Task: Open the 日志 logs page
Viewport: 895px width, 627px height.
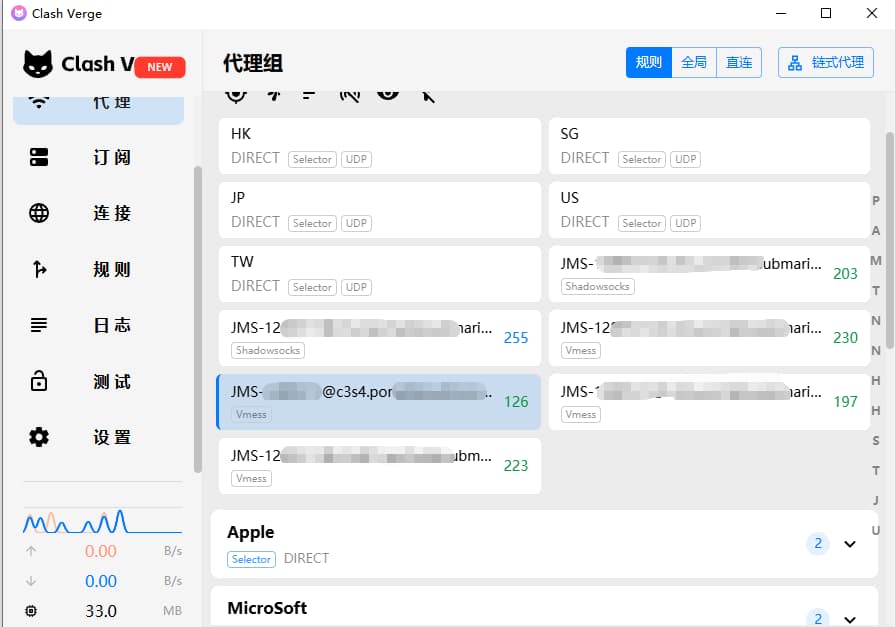Action: point(98,325)
